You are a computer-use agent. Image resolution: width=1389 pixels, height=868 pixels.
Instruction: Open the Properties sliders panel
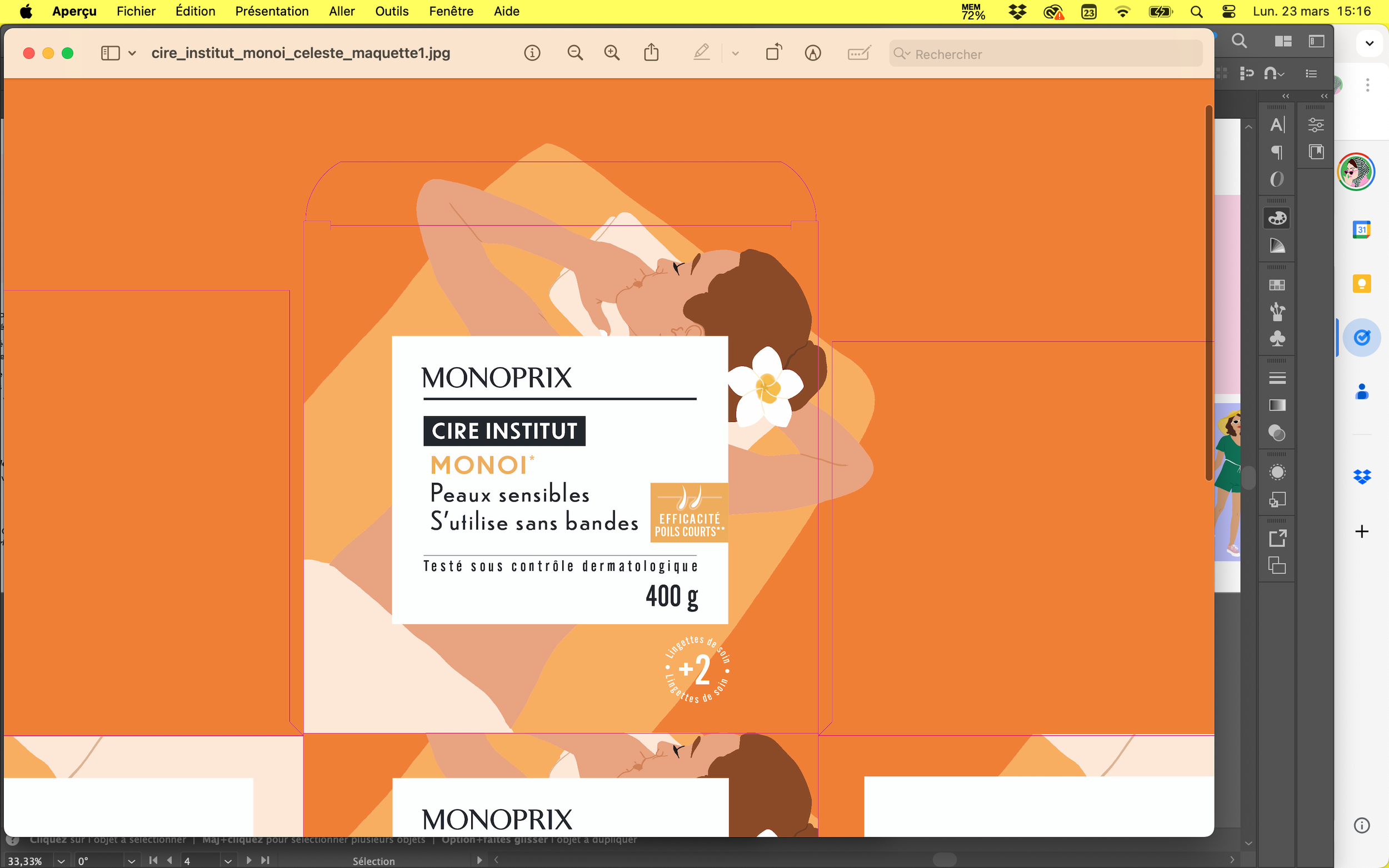point(1316,124)
